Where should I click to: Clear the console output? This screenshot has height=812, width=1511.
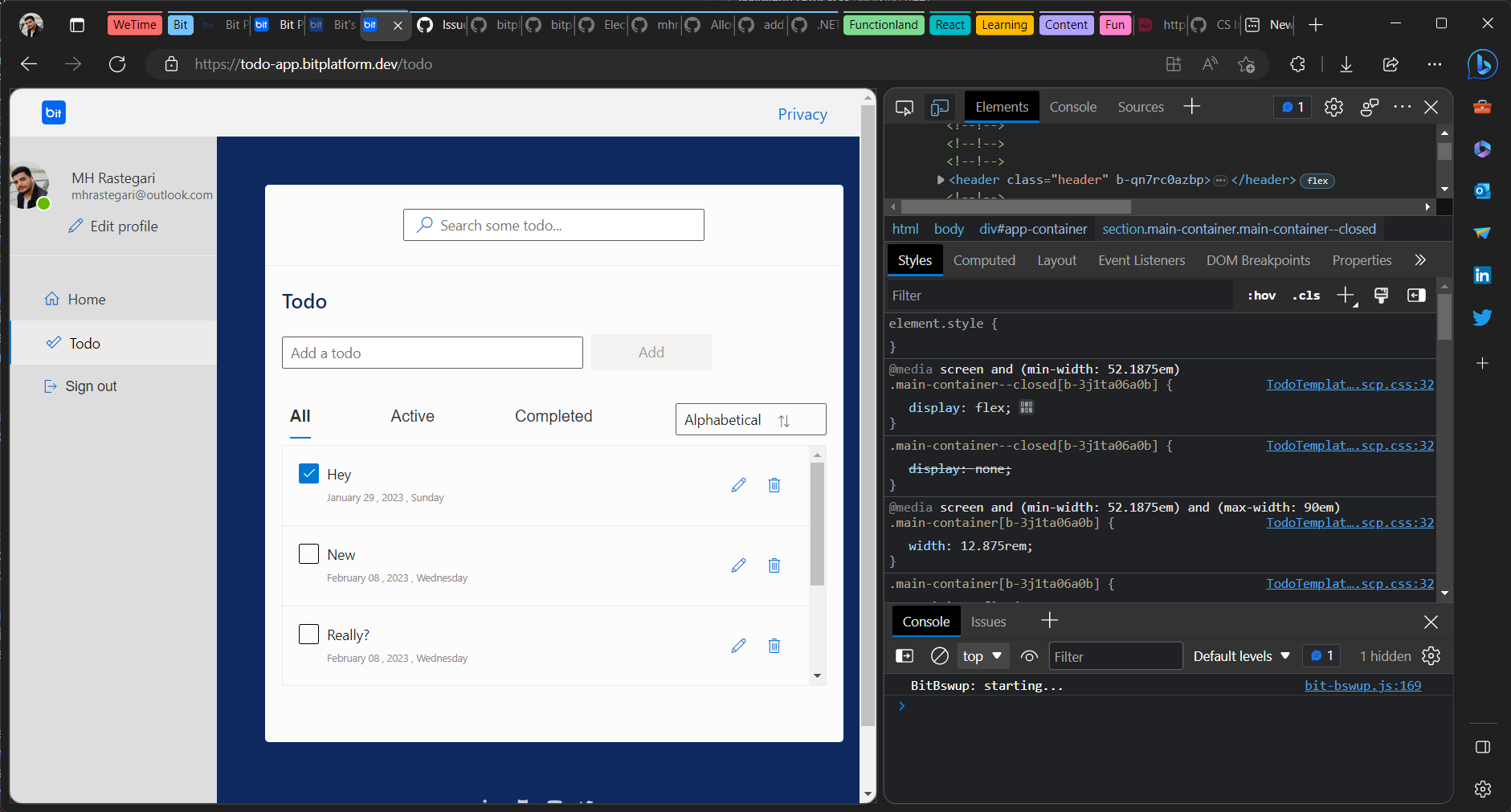[x=939, y=655]
